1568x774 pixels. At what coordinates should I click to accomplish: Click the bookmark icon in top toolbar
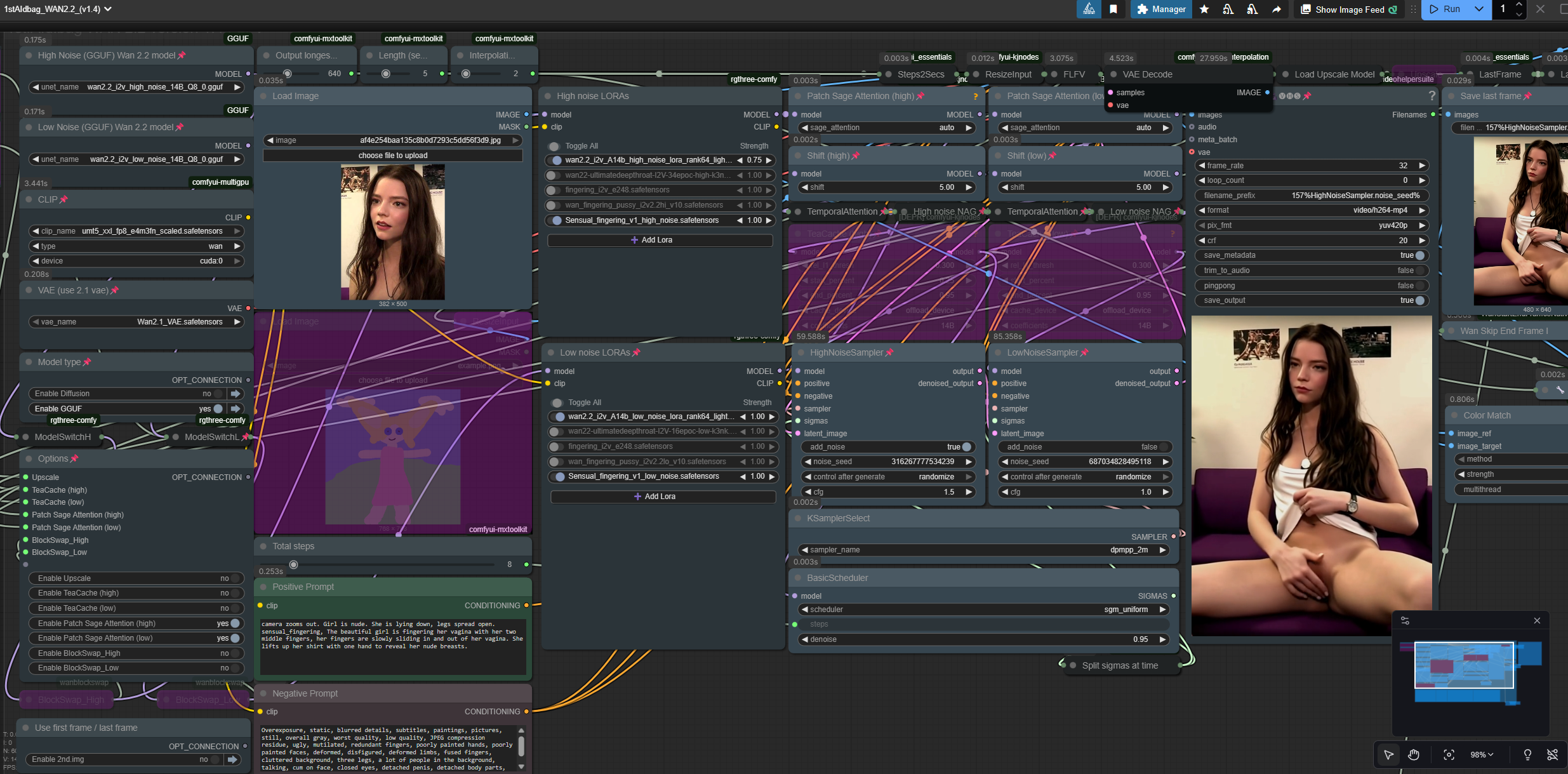(x=1113, y=10)
